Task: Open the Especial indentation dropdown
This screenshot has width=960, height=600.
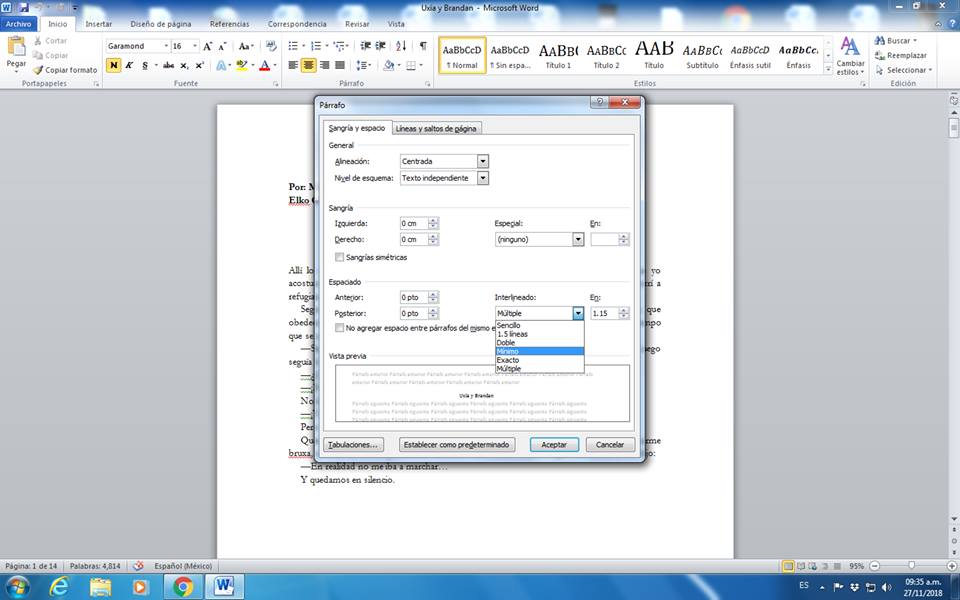Action: coord(578,240)
